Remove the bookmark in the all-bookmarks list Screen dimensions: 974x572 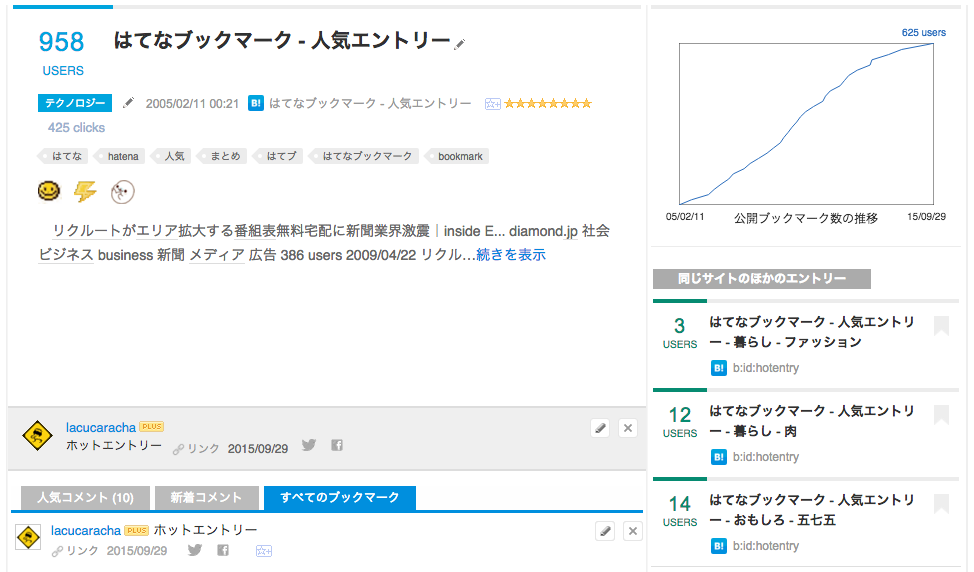click(632, 531)
